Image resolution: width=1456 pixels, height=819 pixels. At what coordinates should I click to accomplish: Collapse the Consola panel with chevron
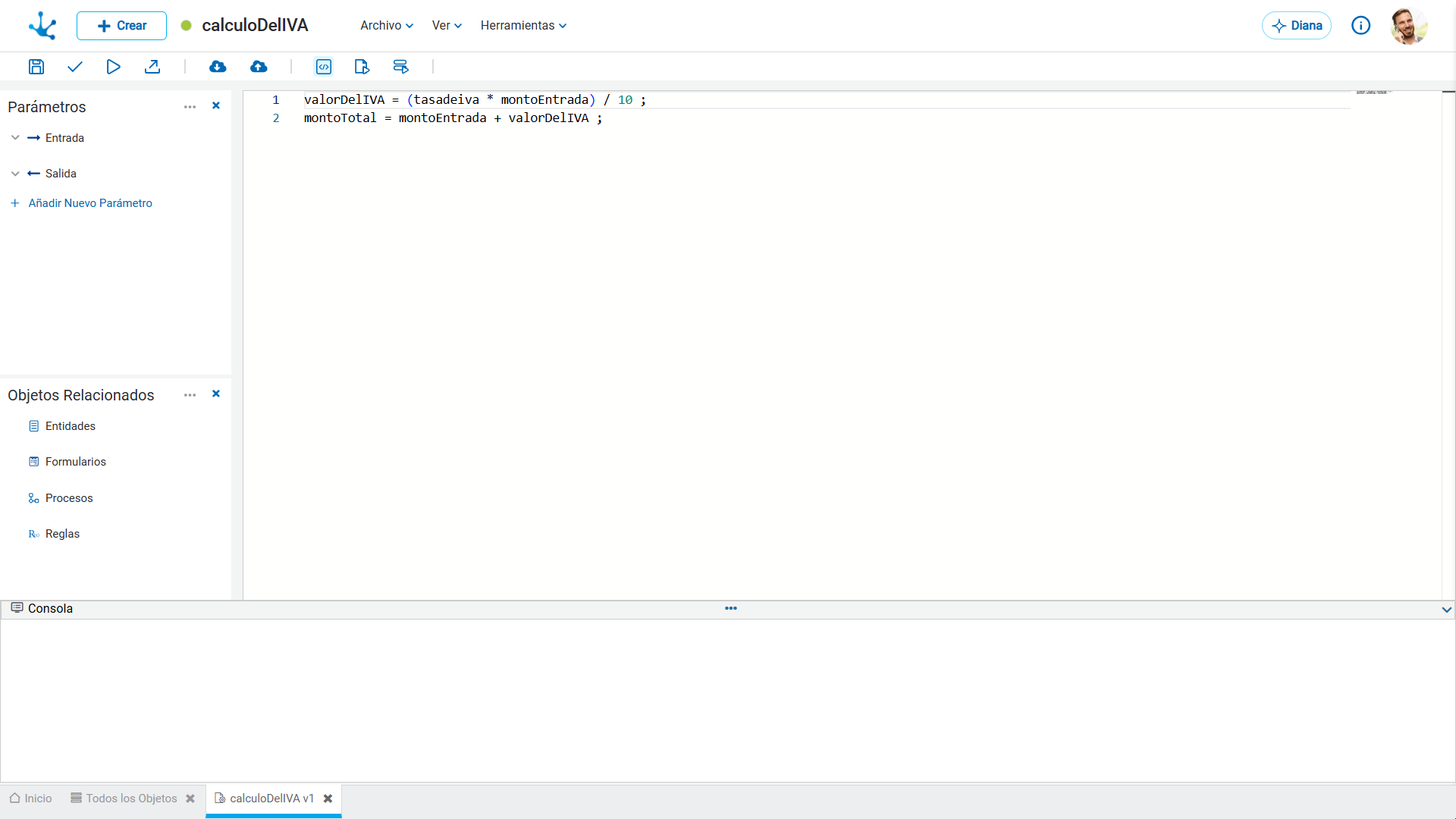pos(1446,610)
